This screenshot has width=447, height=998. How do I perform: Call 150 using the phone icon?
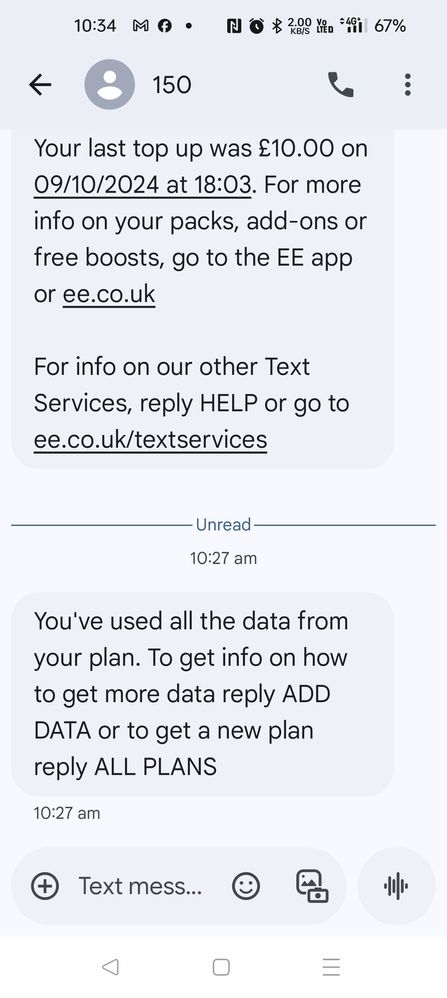341,85
